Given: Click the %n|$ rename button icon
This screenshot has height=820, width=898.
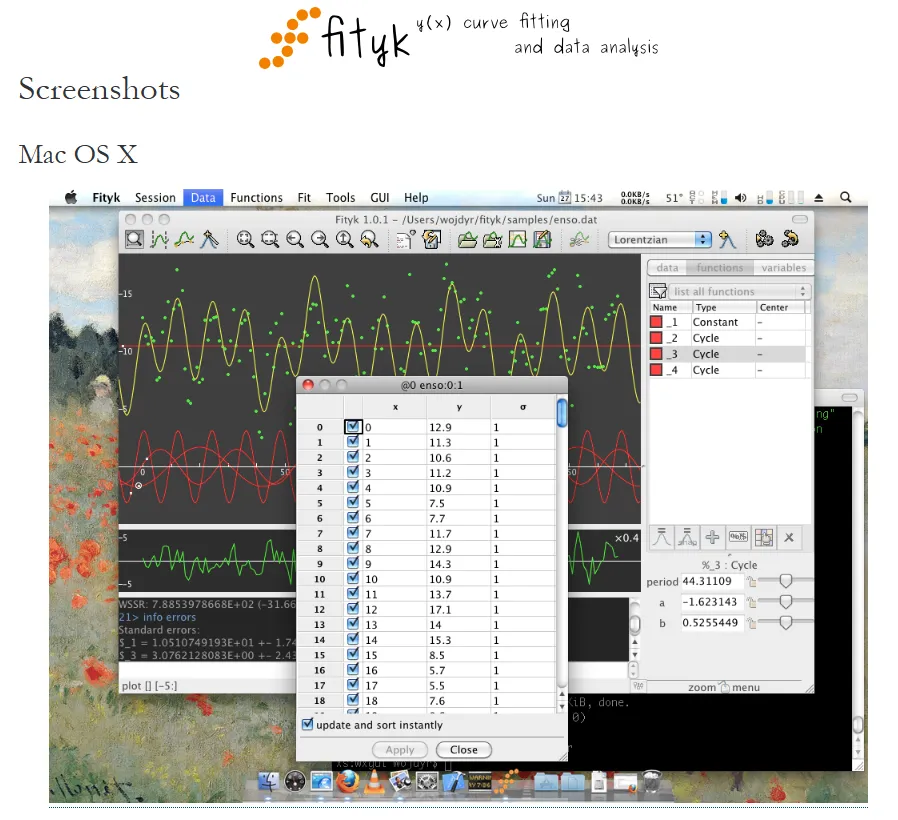Looking at the screenshot, I should (x=738, y=537).
